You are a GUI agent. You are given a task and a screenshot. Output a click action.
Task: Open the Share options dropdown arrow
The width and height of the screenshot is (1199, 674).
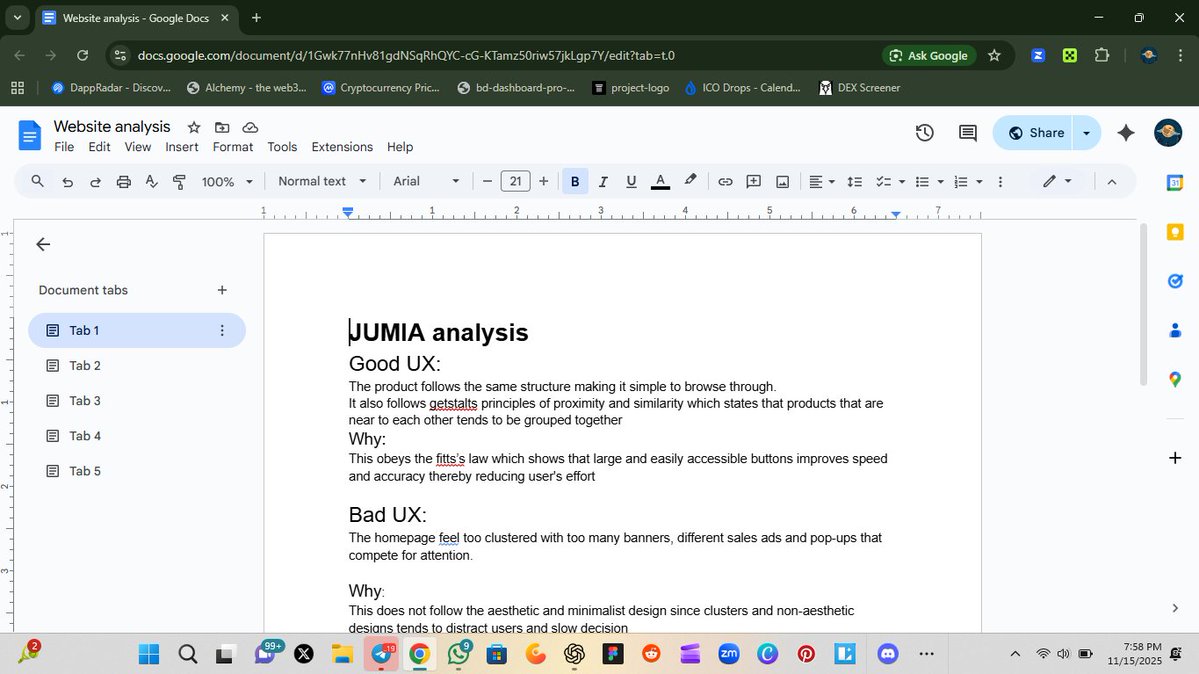pos(1086,133)
